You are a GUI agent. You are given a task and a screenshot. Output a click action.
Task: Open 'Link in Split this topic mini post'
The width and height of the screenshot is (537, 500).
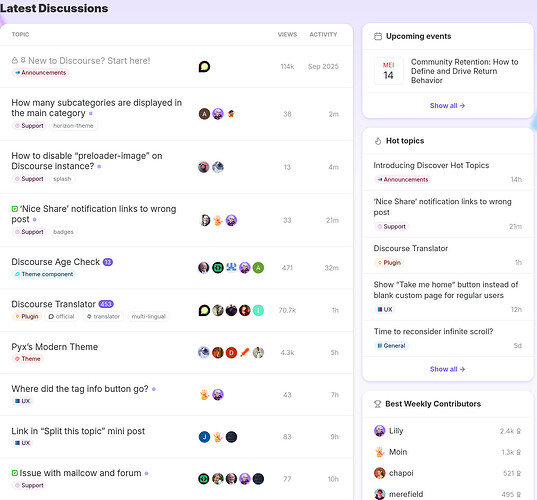(78, 431)
